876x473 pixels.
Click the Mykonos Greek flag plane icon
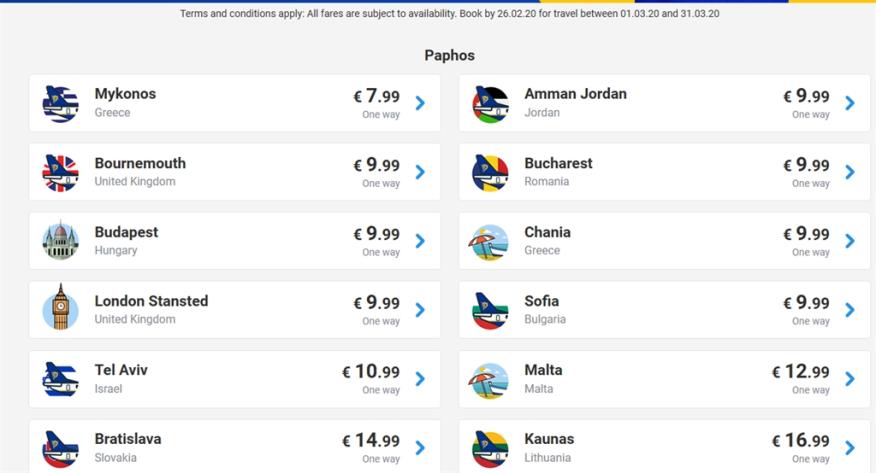[x=60, y=103]
